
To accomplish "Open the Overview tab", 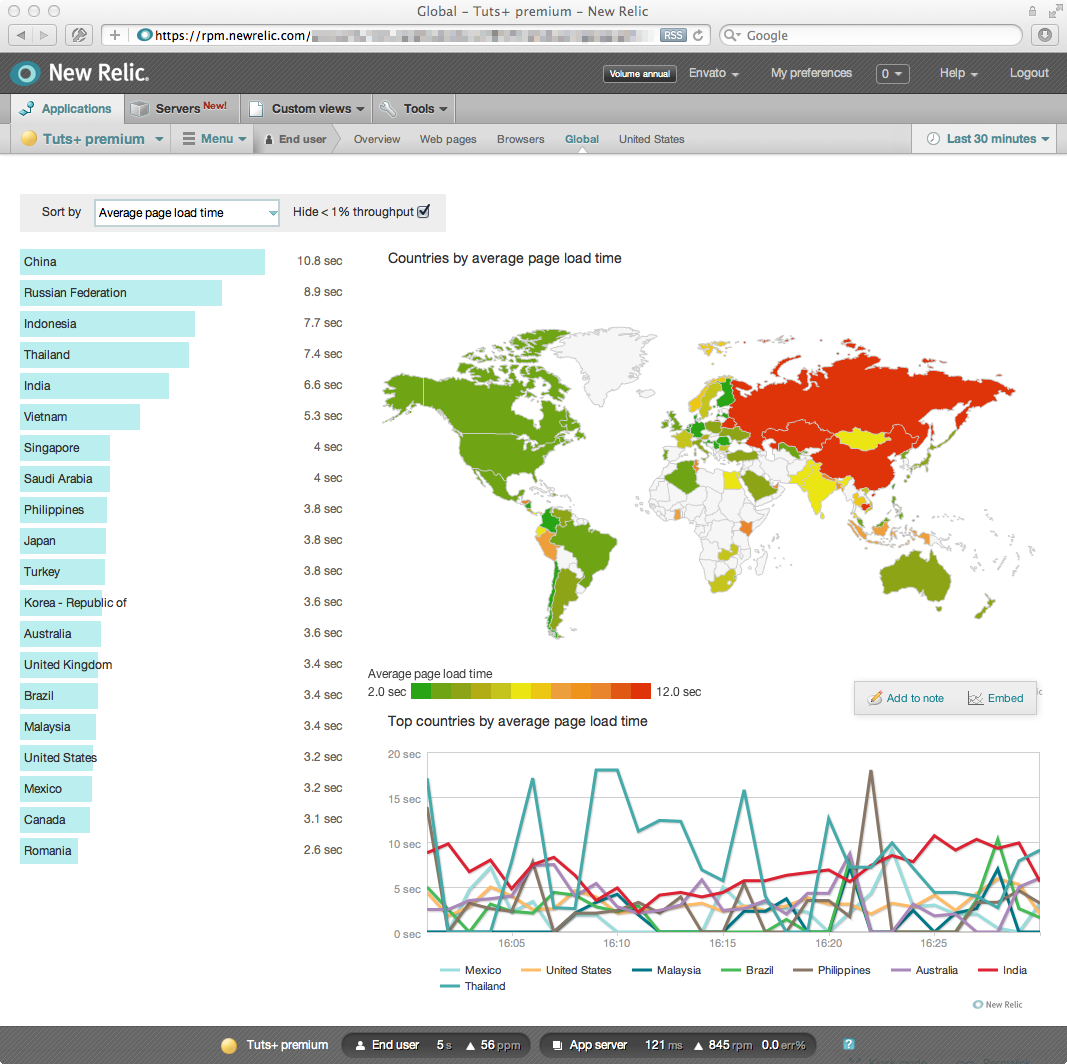I will pos(377,139).
